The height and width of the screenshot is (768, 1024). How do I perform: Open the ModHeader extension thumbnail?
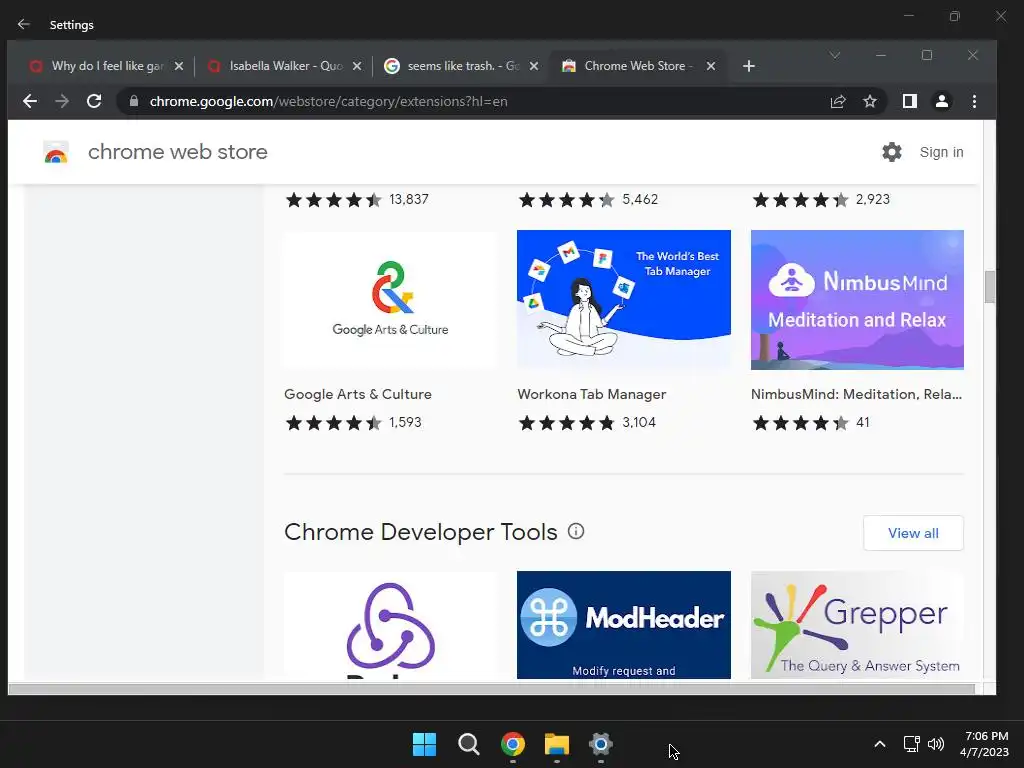click(624, 625)
